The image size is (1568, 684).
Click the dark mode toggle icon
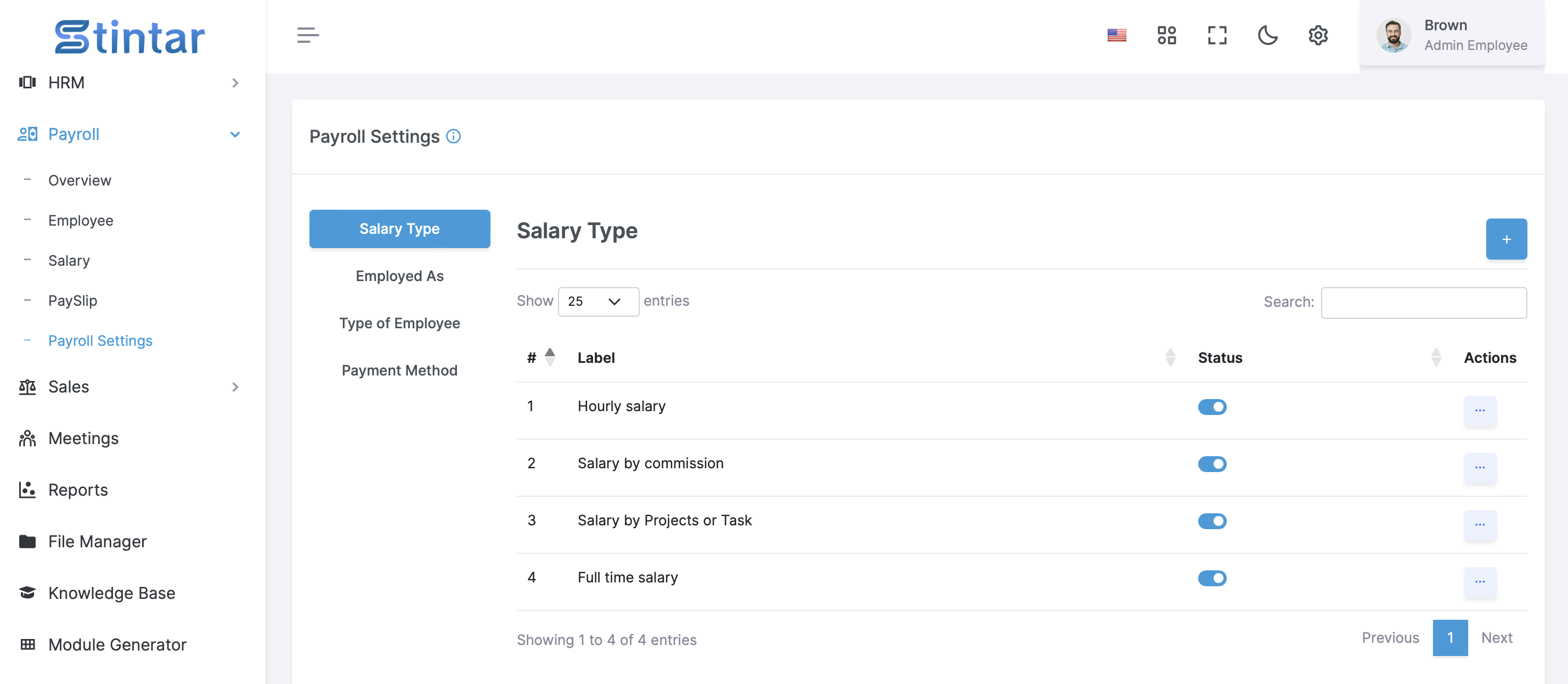(1267, 35)
